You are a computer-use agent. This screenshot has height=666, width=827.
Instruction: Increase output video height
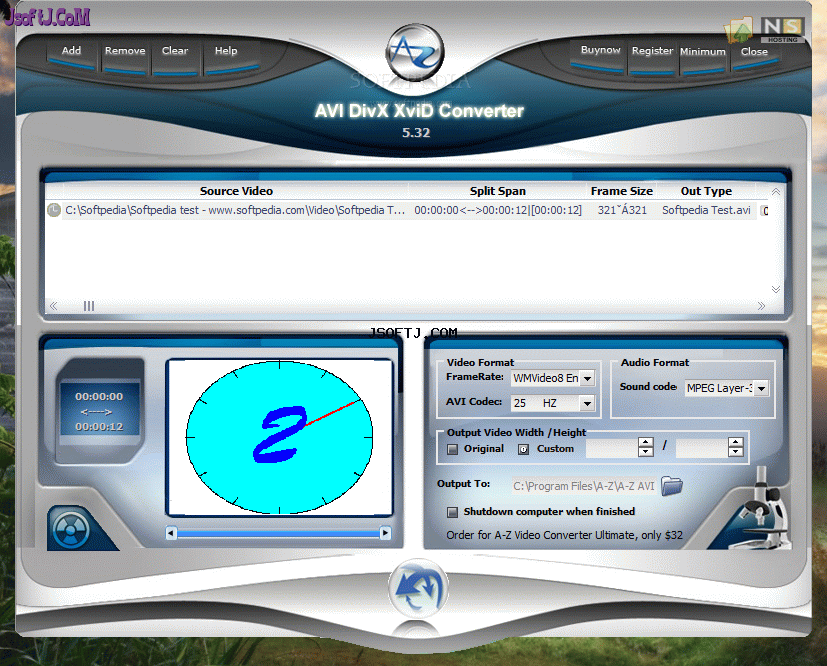coord(736,442)
